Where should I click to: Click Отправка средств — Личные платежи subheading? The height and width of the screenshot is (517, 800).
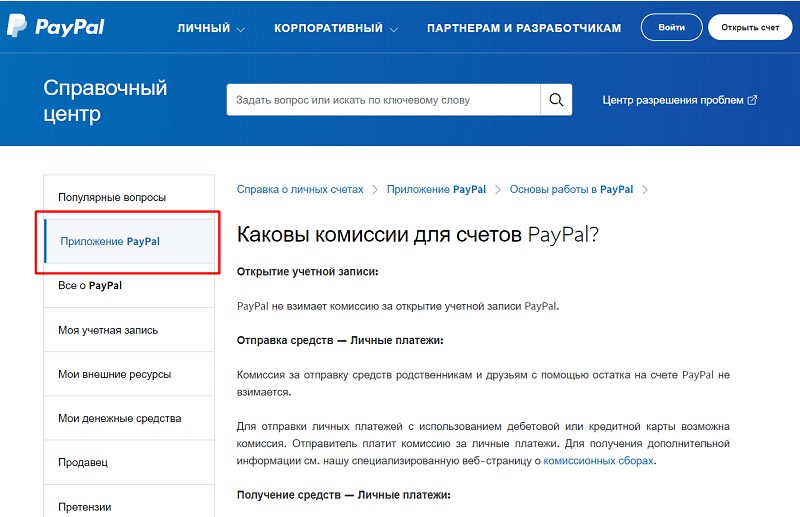coord(340,340)
